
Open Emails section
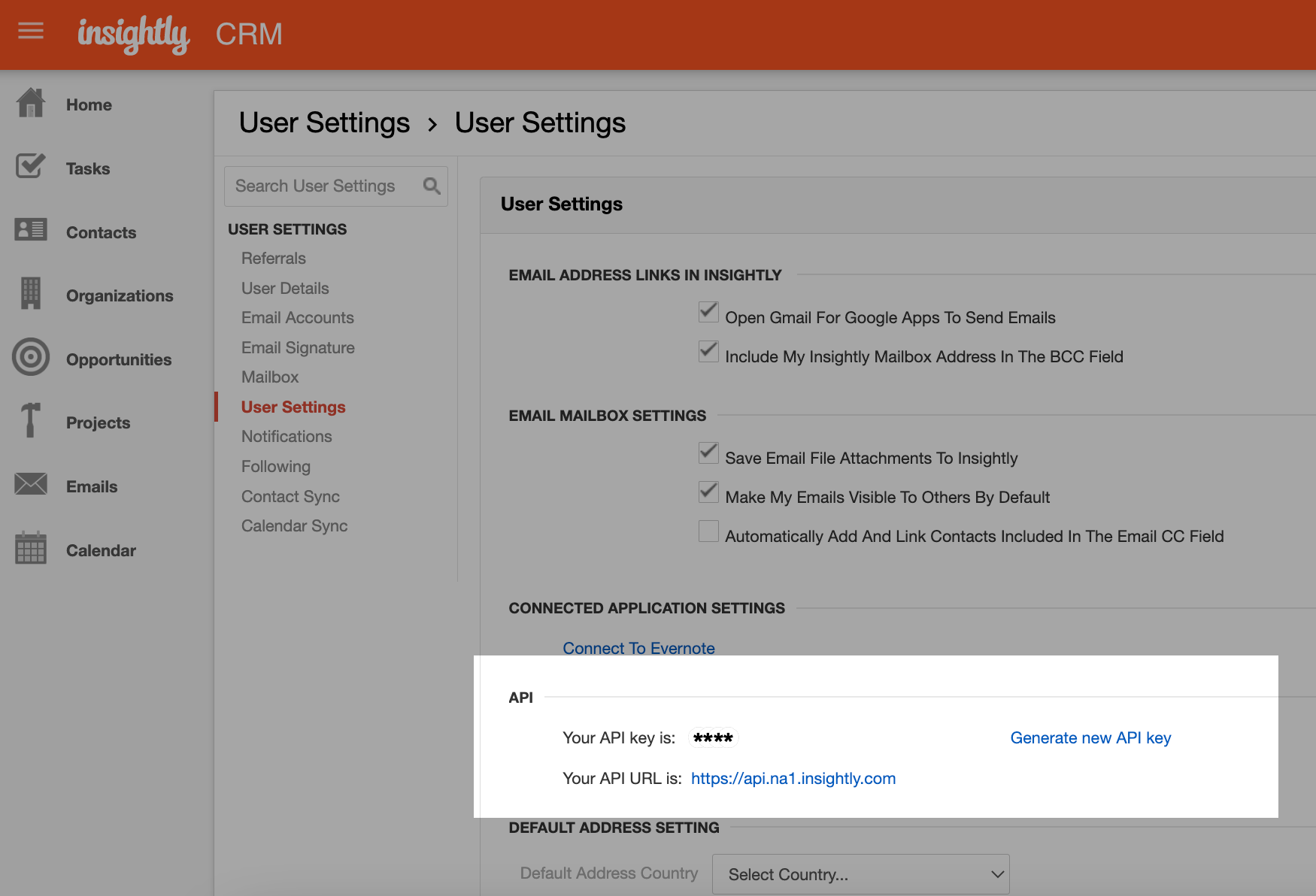(92, 487)
